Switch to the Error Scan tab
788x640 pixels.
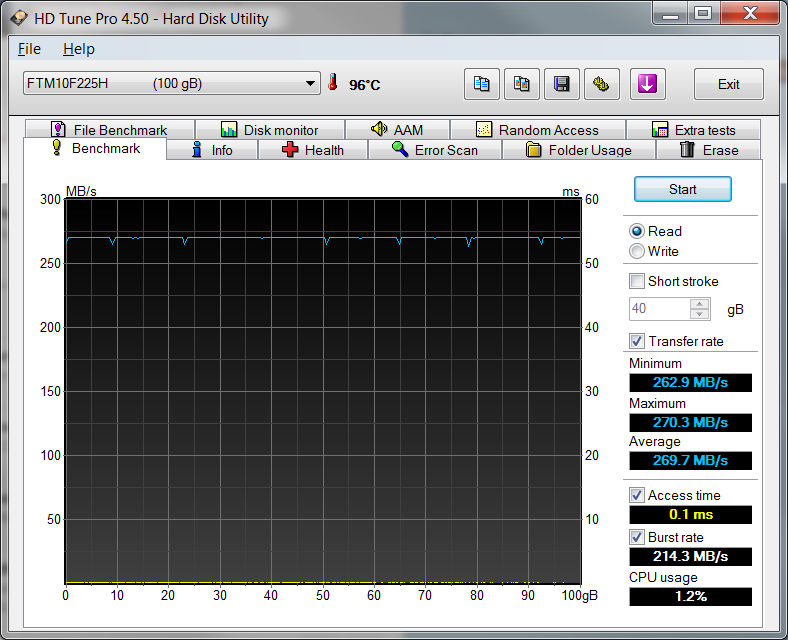point(434,150)
